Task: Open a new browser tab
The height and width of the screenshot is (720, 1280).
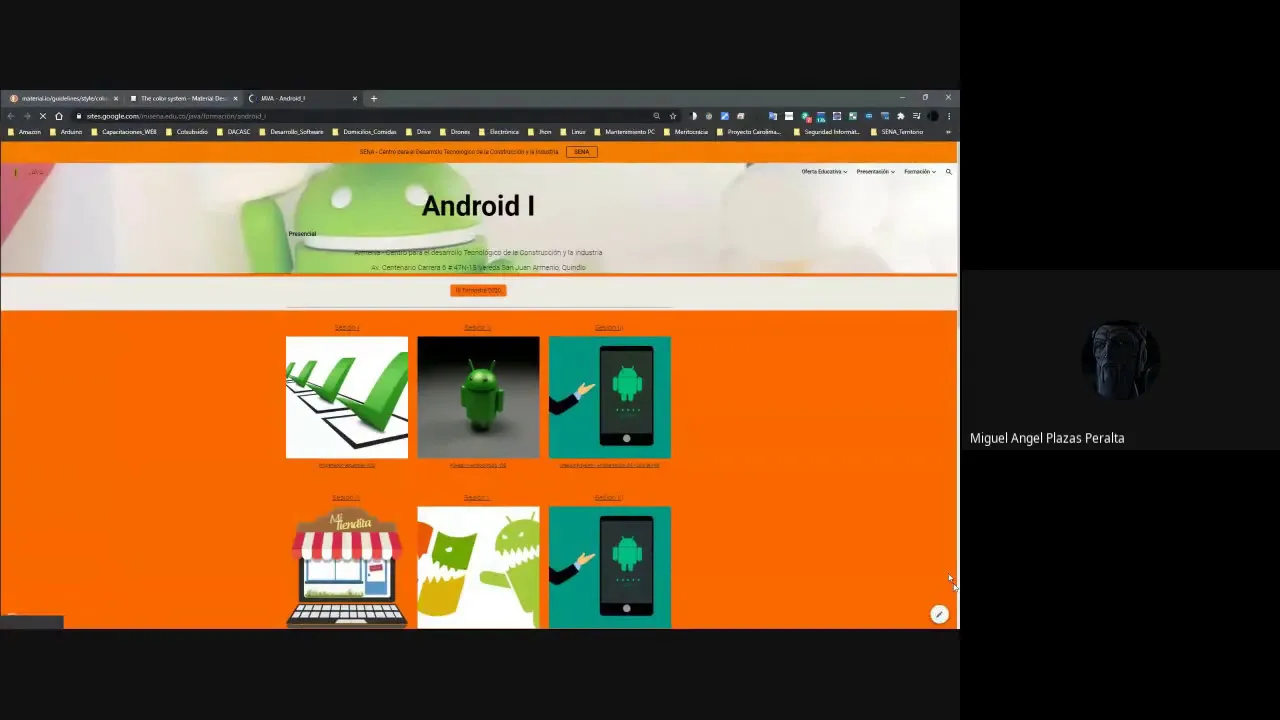Action: (x=373, y=98)
